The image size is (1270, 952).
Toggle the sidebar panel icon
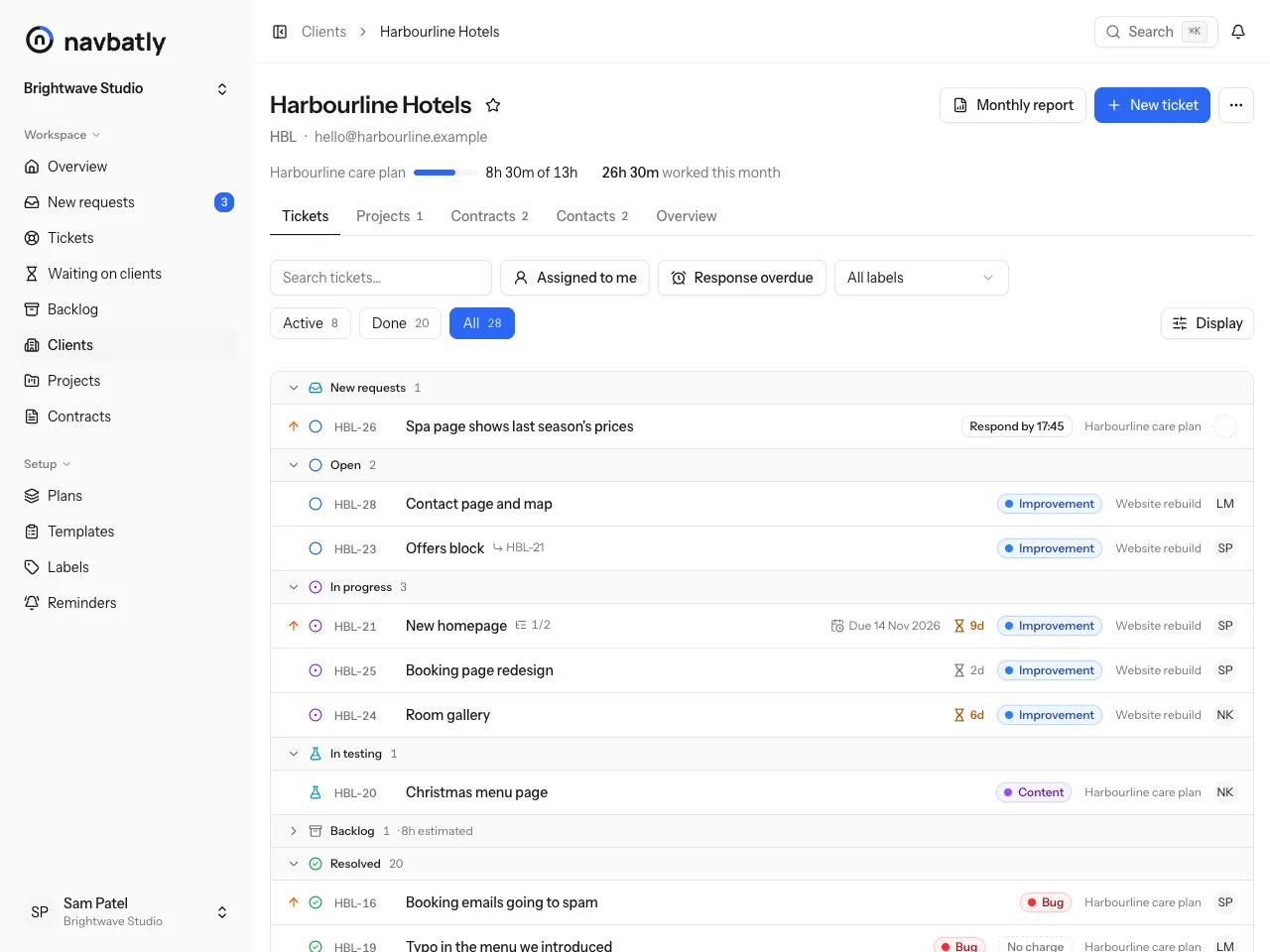tap(280, 32)
